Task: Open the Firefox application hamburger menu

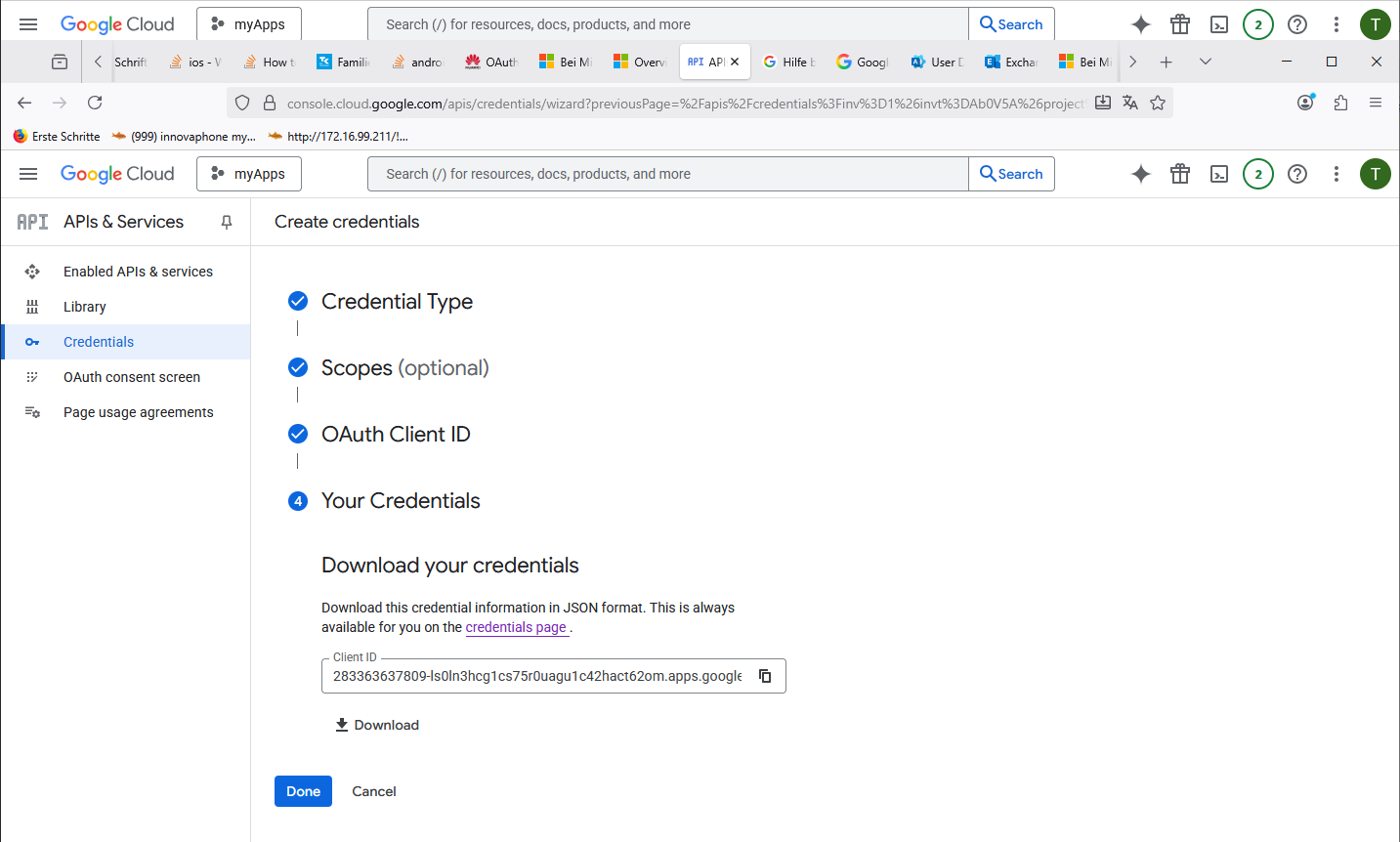Action: pos(1376,103)
